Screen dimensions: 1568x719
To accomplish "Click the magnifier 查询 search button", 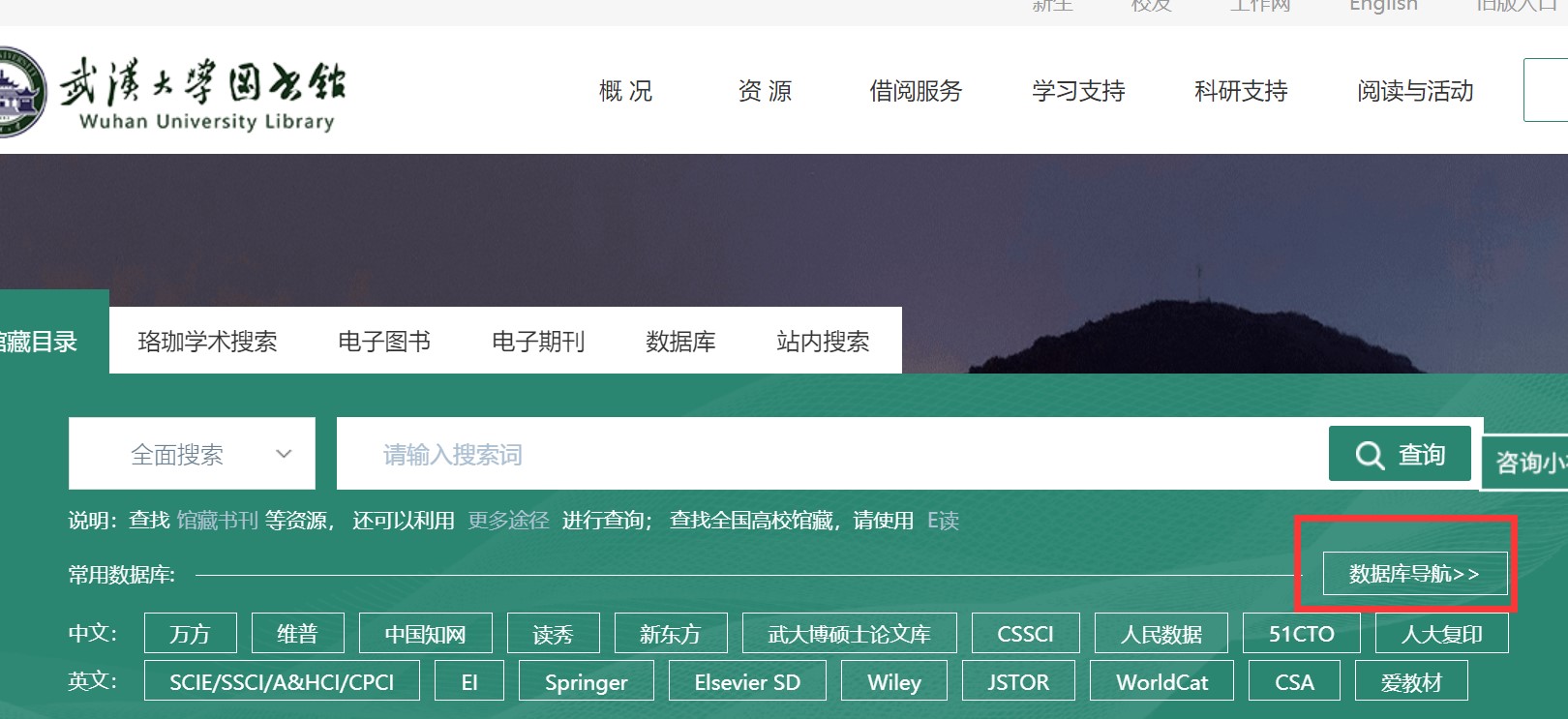I will coord(1399,454).
